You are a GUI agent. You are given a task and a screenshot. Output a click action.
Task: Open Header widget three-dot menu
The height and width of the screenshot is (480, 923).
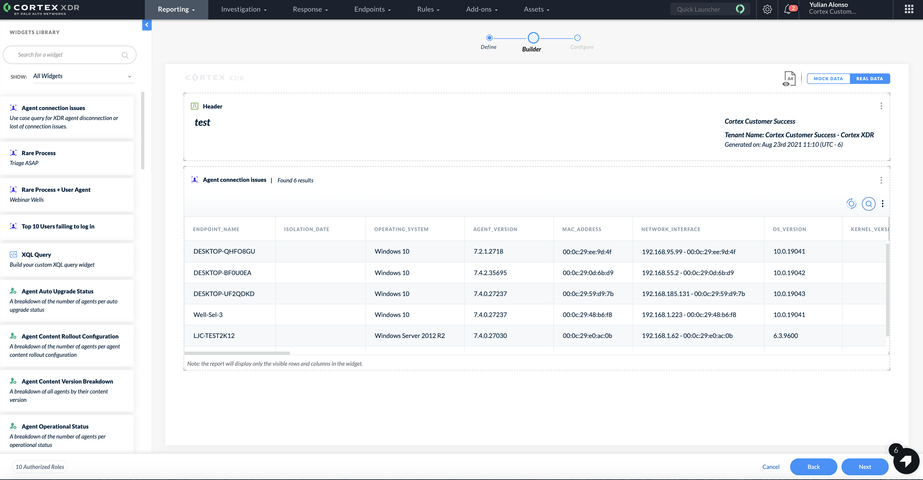coord(881,106)
